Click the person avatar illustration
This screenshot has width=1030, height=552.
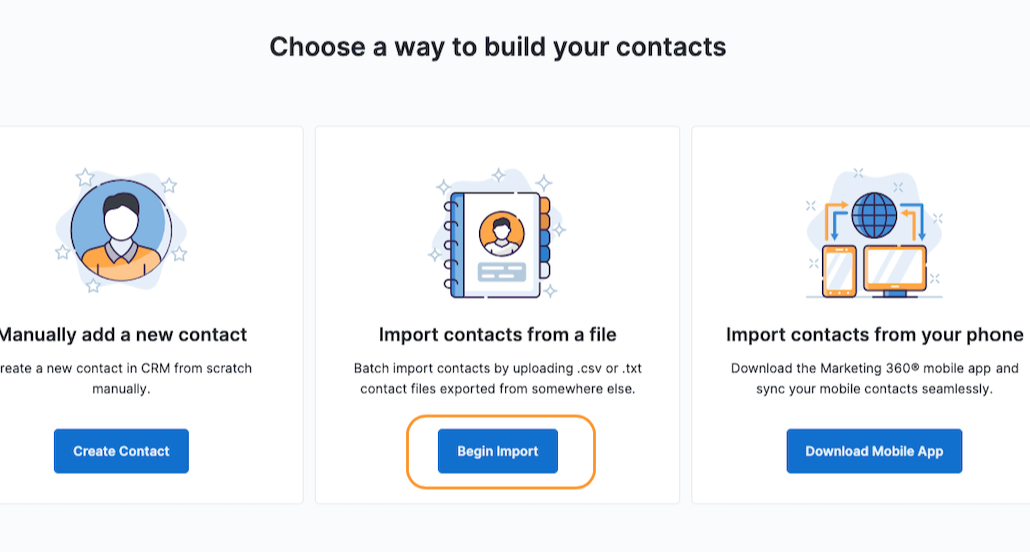pyautogui.click(x=121, y=231)
